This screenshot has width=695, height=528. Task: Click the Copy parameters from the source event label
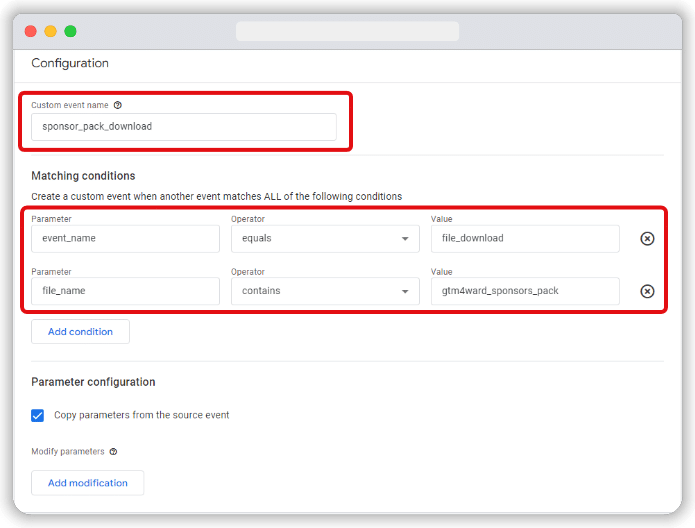tap(142, 415)
